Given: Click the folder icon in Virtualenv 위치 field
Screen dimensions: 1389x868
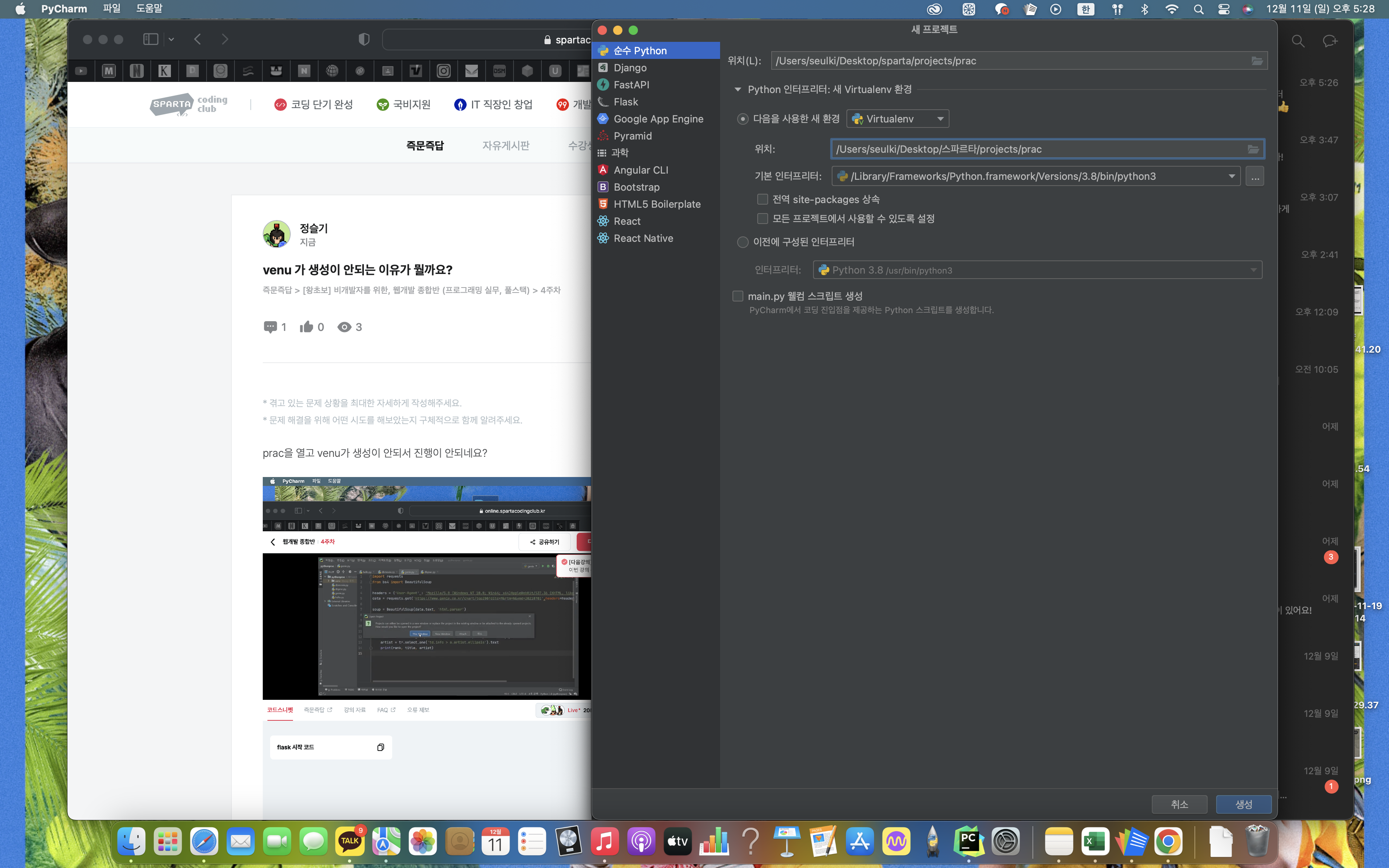Looking at the screenshot, I should pos(1253,149).
